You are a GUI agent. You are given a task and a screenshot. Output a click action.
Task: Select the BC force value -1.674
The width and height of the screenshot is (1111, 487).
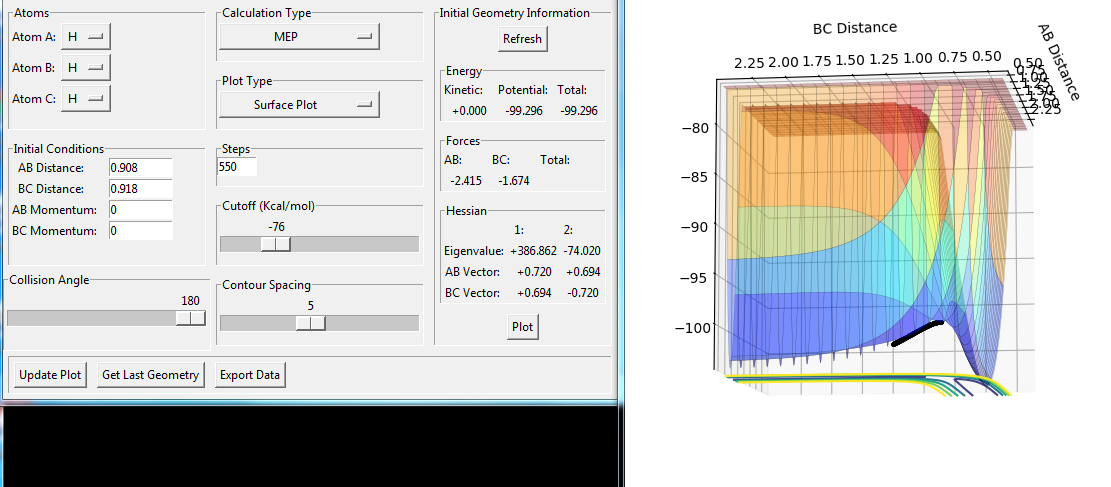[x=514, y=181]
